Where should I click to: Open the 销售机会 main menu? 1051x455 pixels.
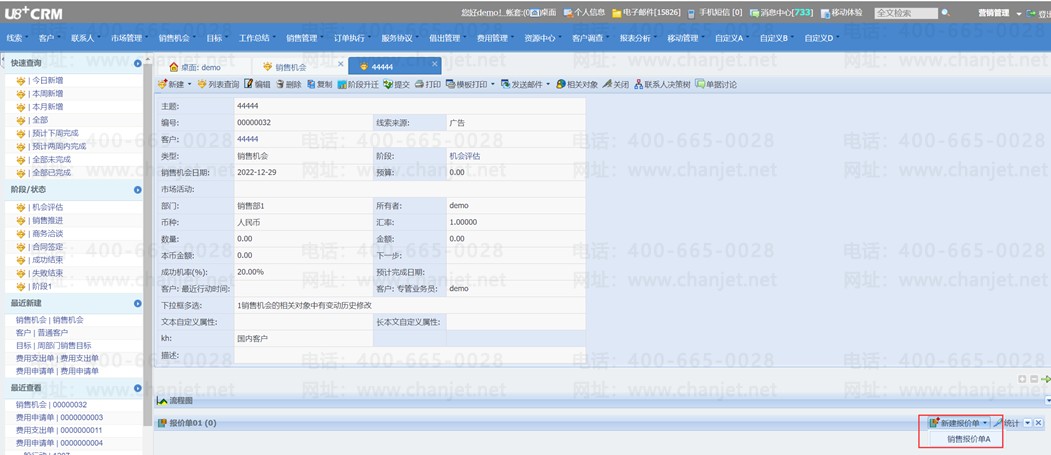[x=176, y=38]
